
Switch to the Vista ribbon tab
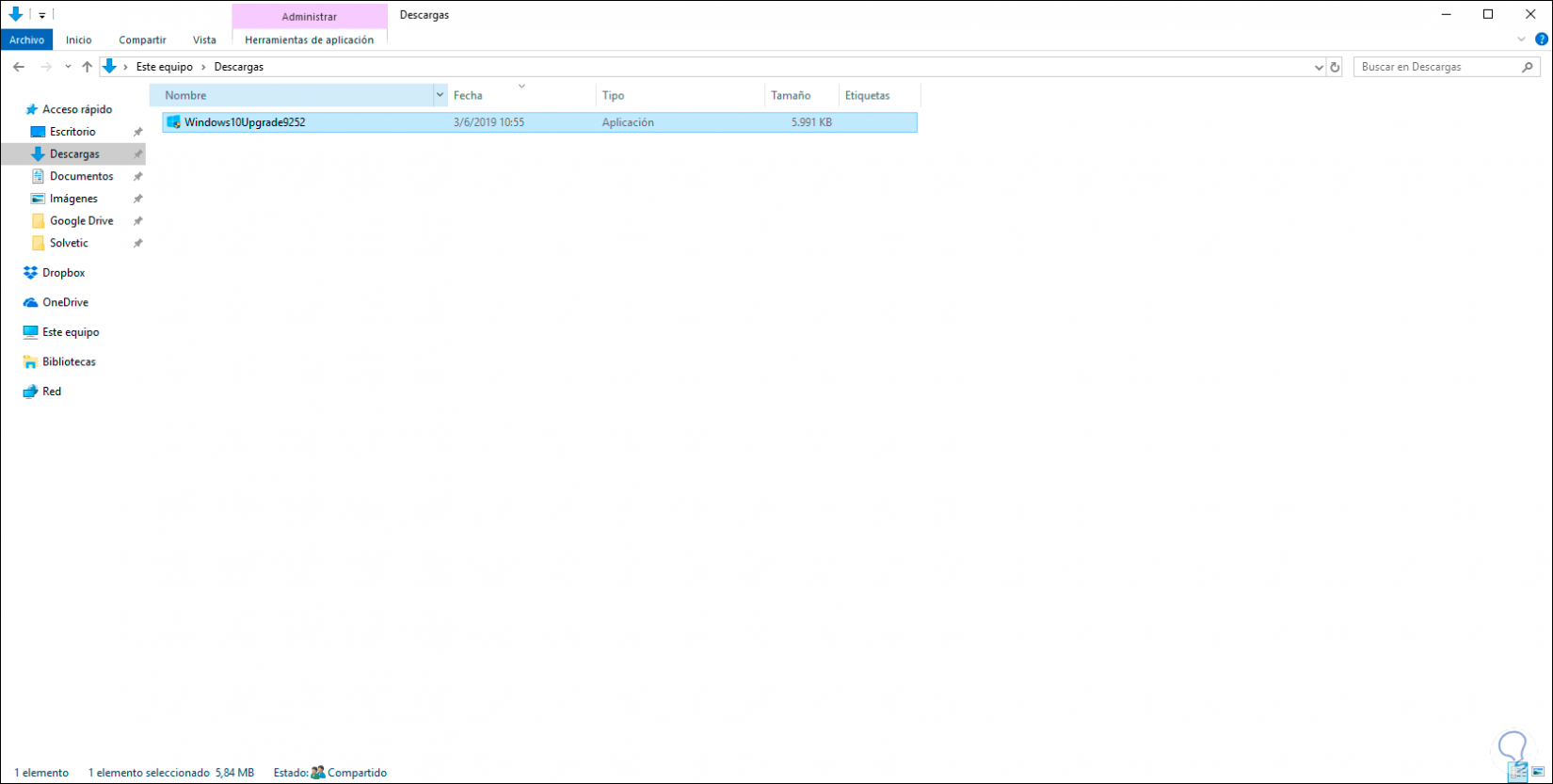click(x=204, y=40)
